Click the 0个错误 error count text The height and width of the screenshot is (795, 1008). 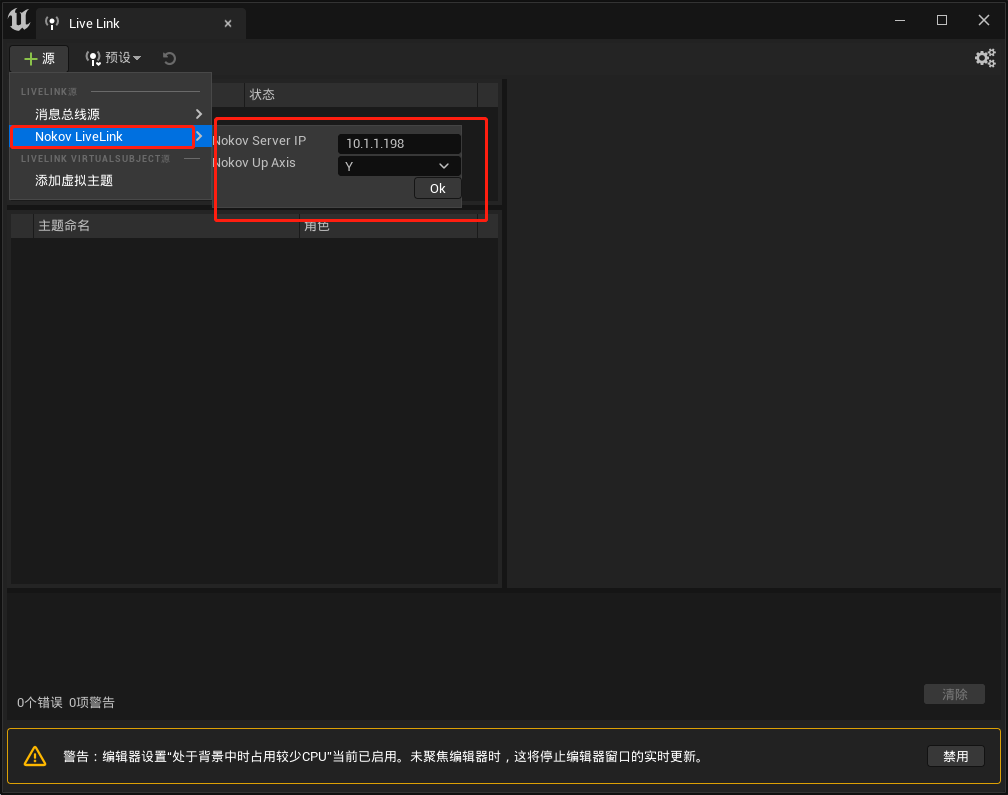coord(39,702)
